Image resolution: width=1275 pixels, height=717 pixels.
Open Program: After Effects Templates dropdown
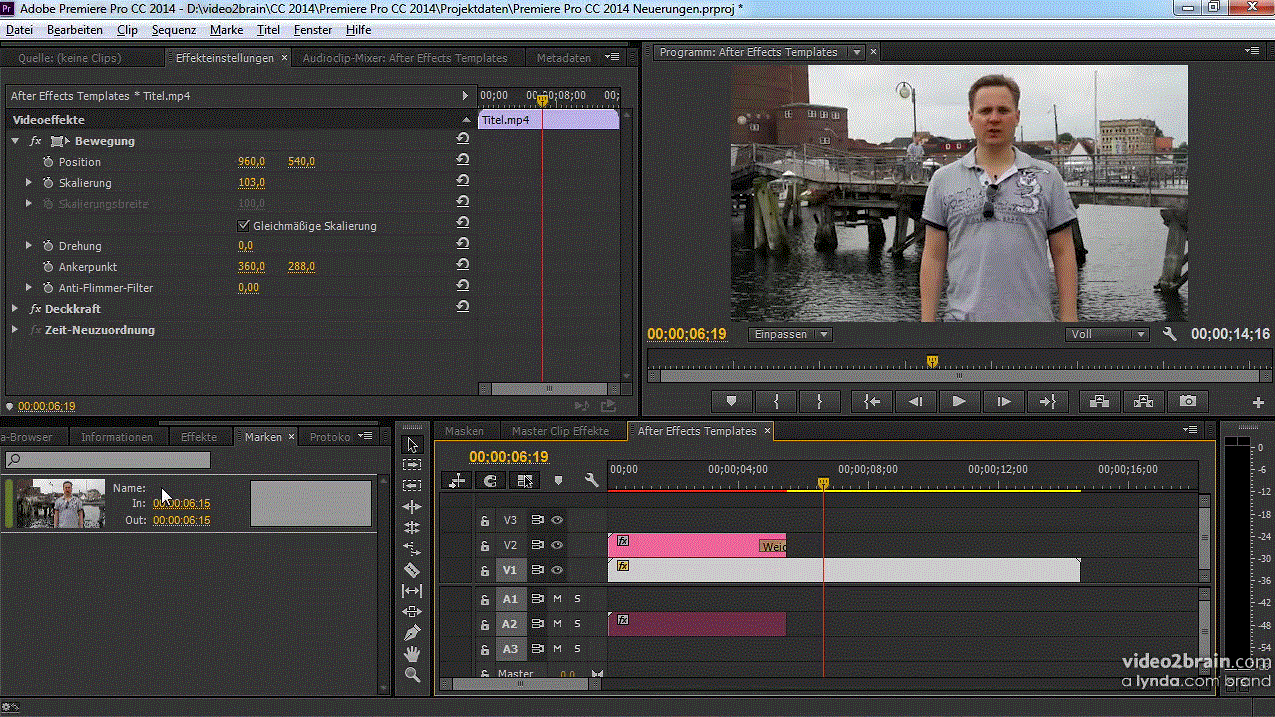coord(857,52)
